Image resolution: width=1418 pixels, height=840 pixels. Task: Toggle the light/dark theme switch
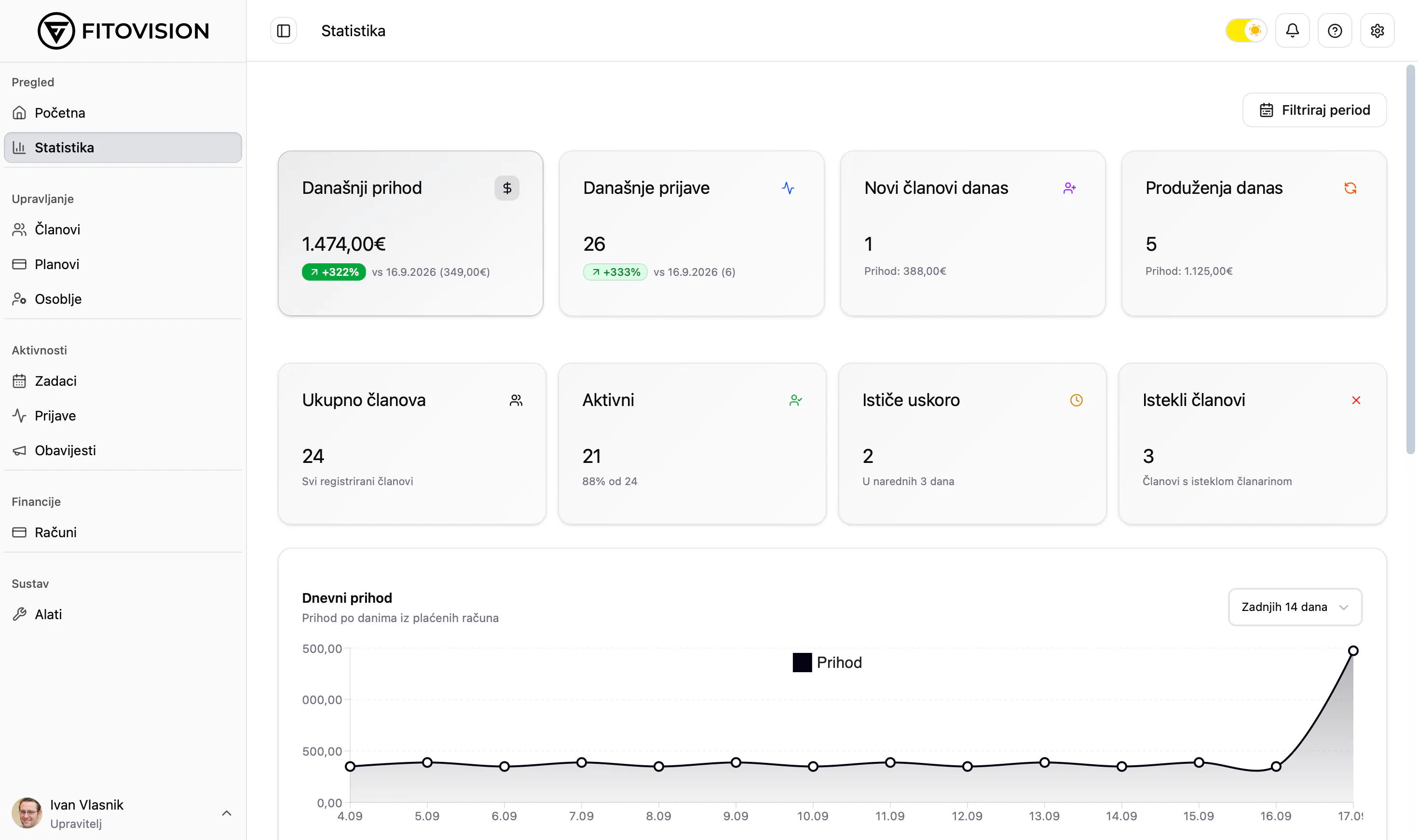click(1246, 30)
